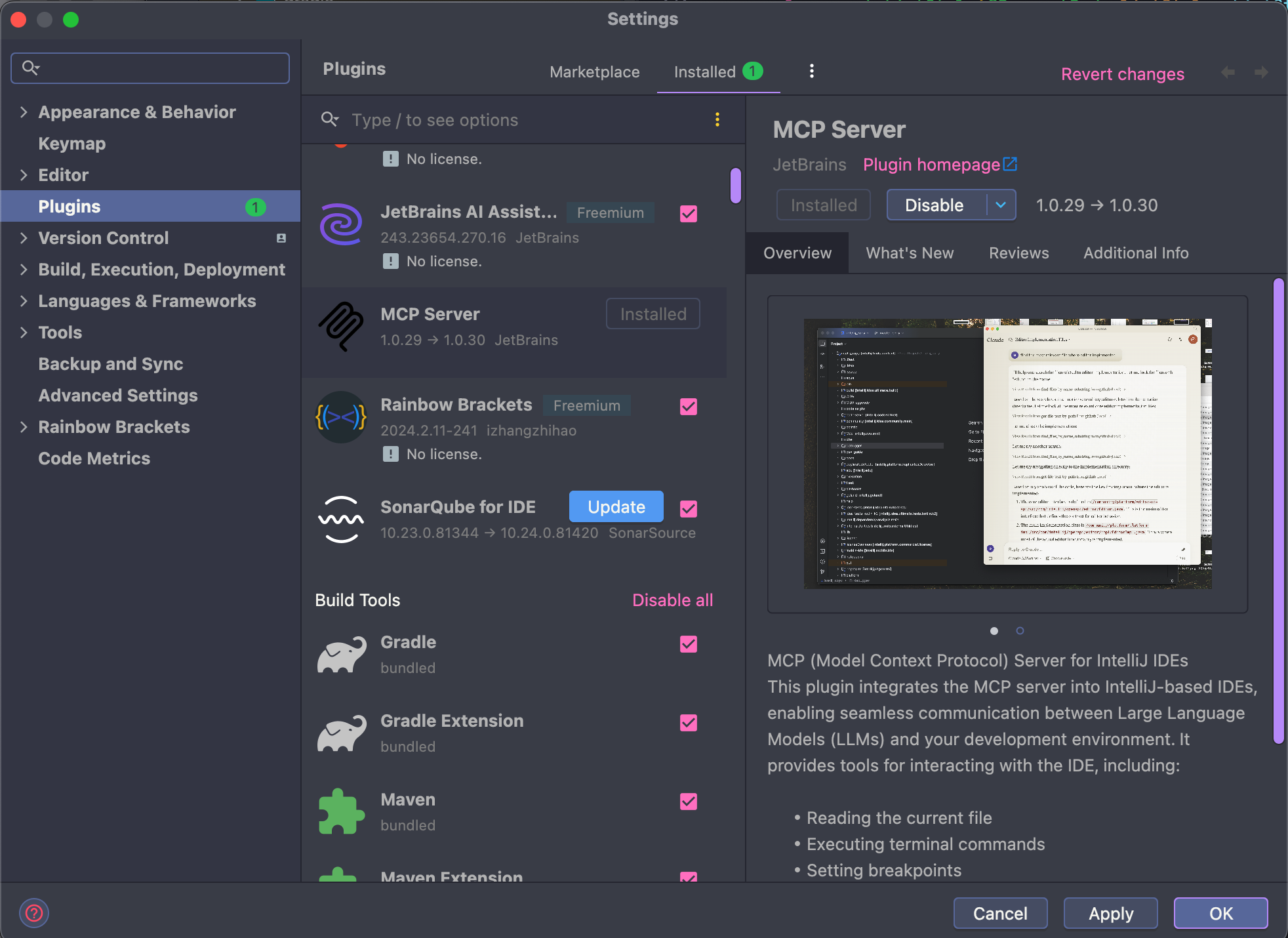1288x938 pixels.
Task: Click the plugin list vertical scrollbar
Action: (x=735, y=186)
